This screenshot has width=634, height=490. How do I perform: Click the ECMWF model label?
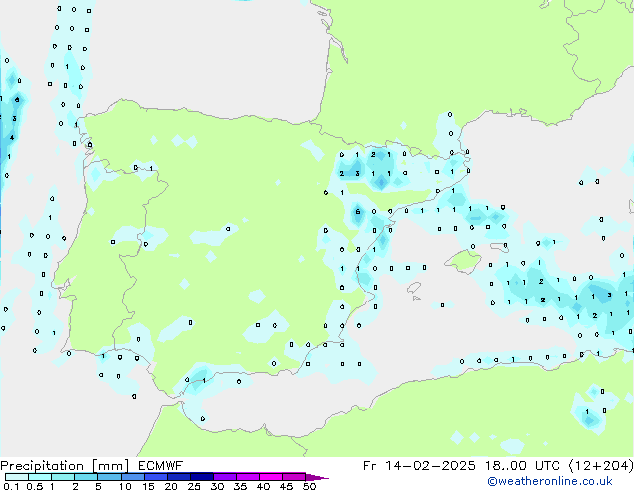tap(160, 465)
